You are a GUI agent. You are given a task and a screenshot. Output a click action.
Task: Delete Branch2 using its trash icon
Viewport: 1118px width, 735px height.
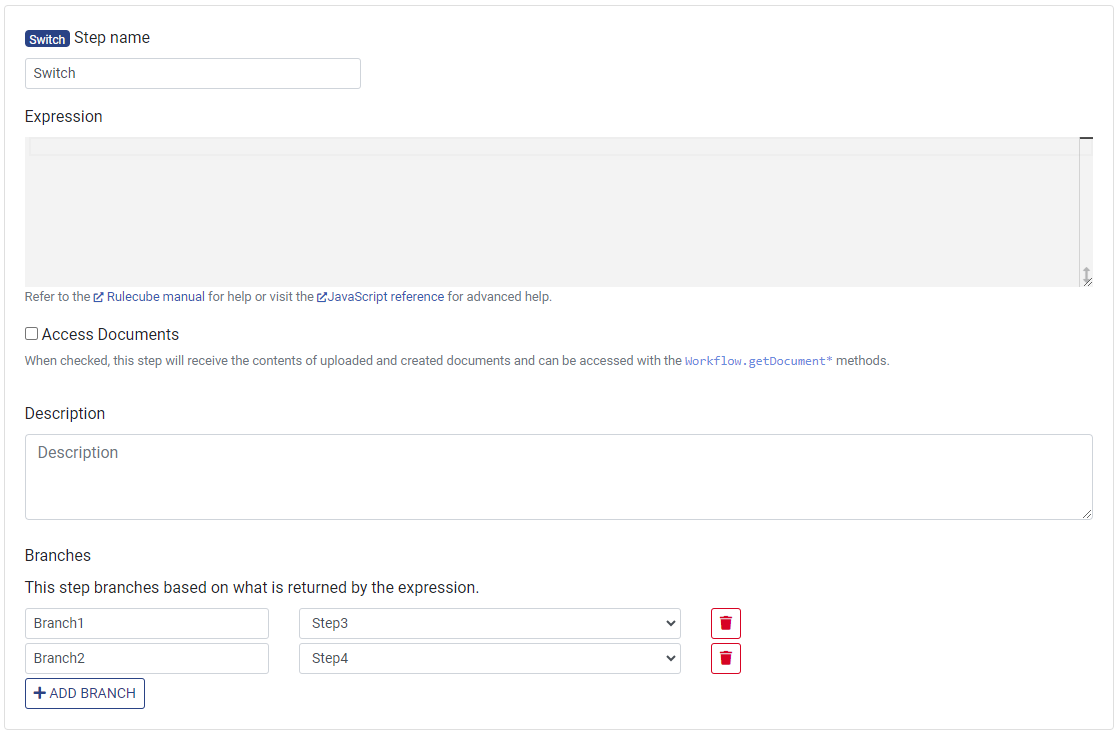(725, 658)
